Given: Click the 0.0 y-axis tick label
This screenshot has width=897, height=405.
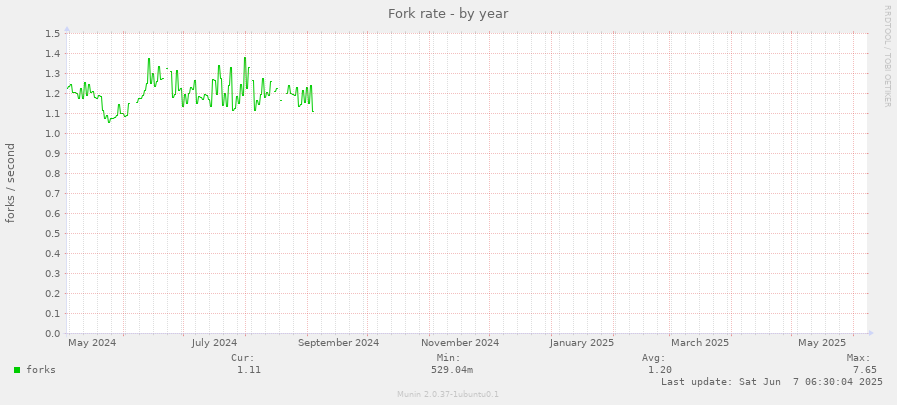Looking at the screenshot, I should pyautogui.click(x=53, y=333).
